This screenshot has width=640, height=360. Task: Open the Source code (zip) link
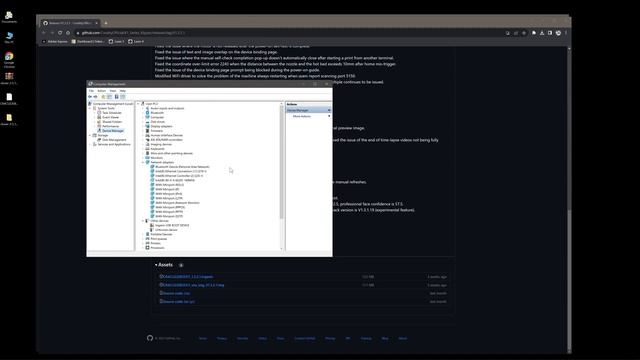click(176, 293)
